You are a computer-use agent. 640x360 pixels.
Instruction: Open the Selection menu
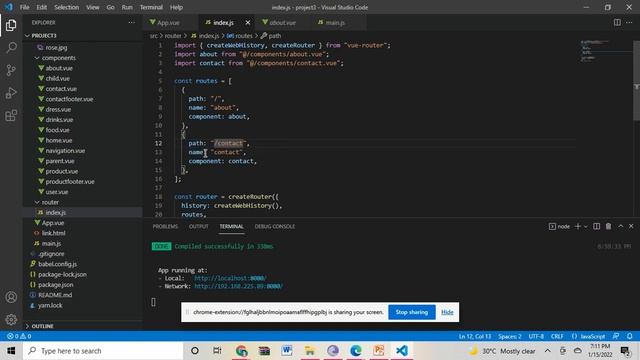67,7
